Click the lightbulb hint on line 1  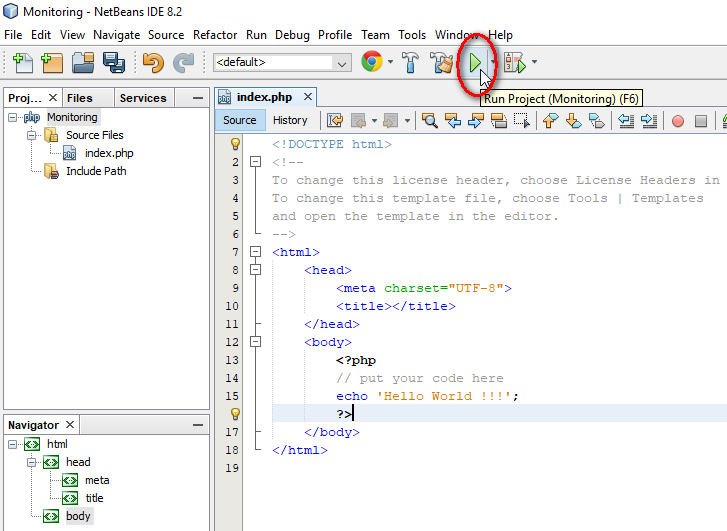(236, 144)
